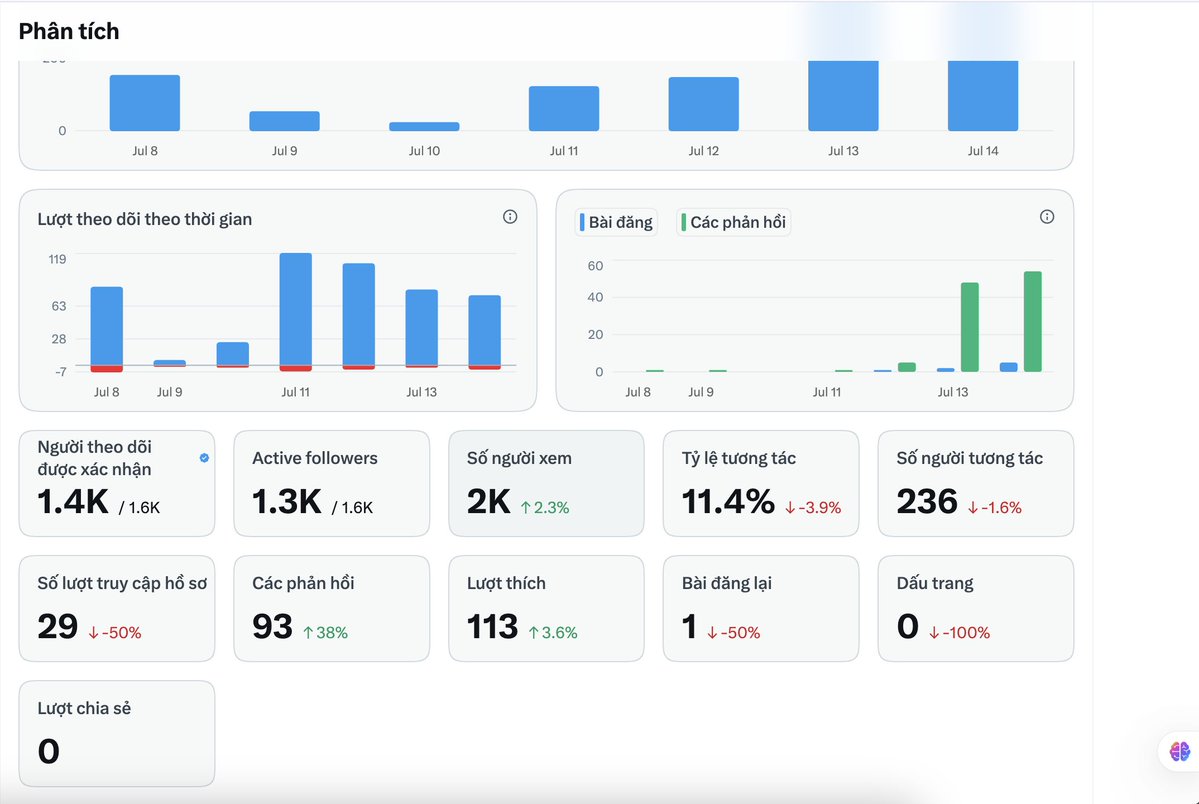Click Jul 8 bar in top chart
The width and height of the screenshot is (1199, 804).
tap(145, 103)
